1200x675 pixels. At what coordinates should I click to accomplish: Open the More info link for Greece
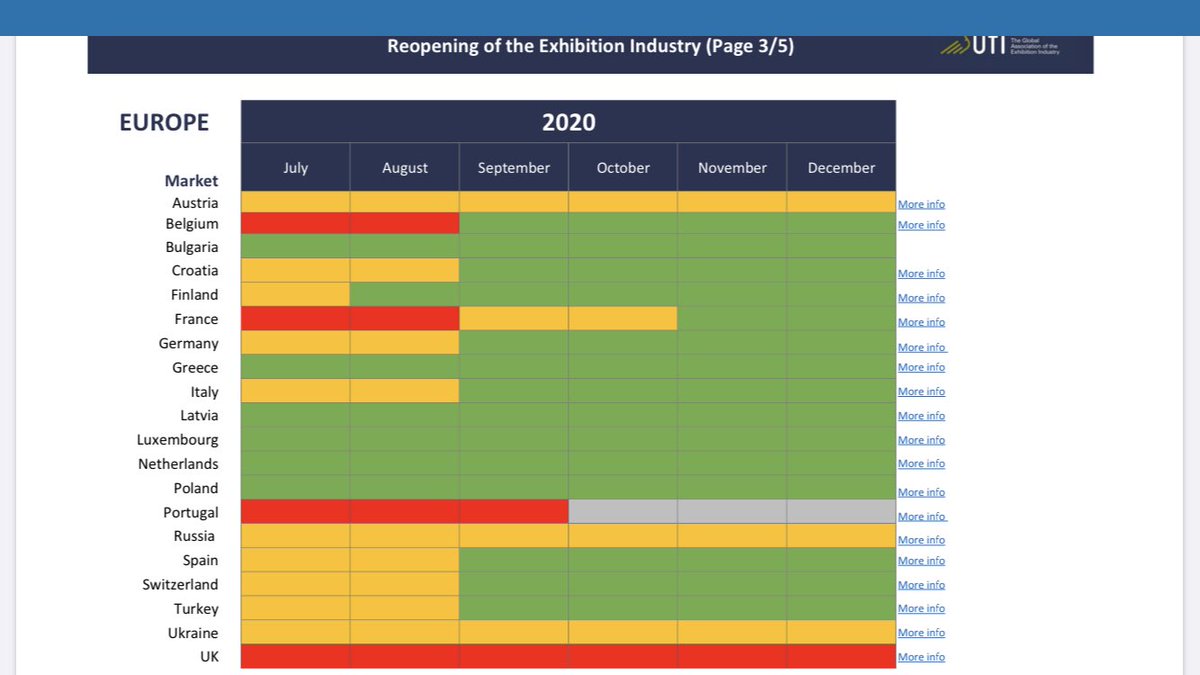(921, 367)
